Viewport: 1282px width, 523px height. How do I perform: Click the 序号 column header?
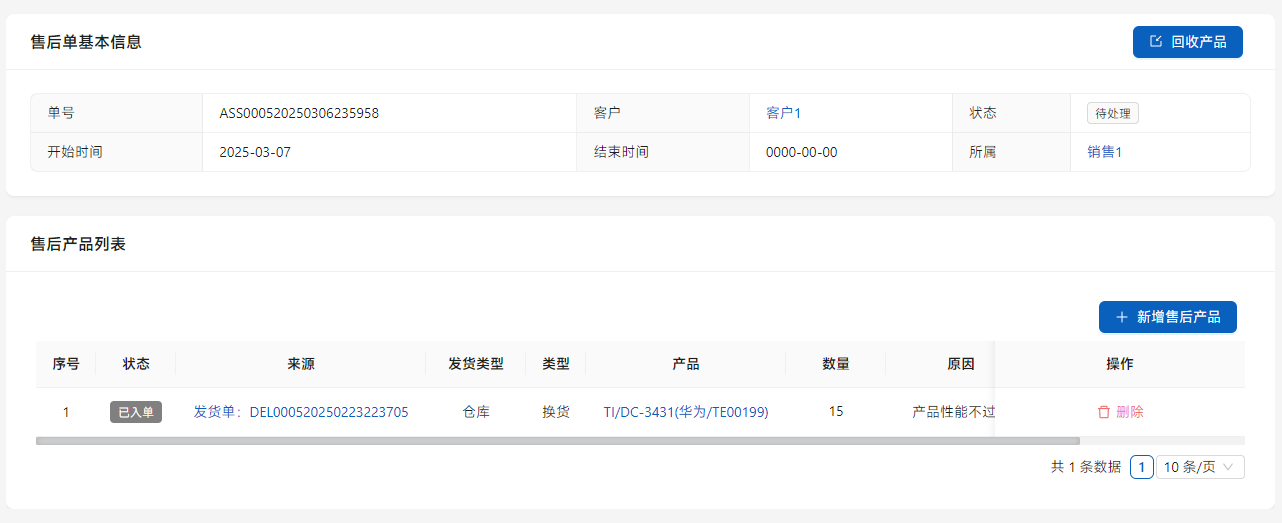click(66, 364)
